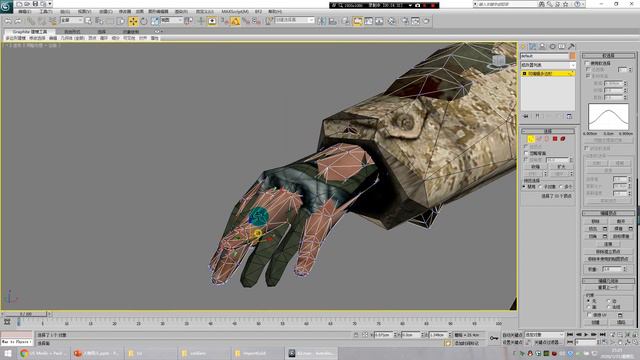This screenshot has width=640, height=360.
Task: Open the 工具(T) menu
Action: pyautogui.click(x=46, y=11)
